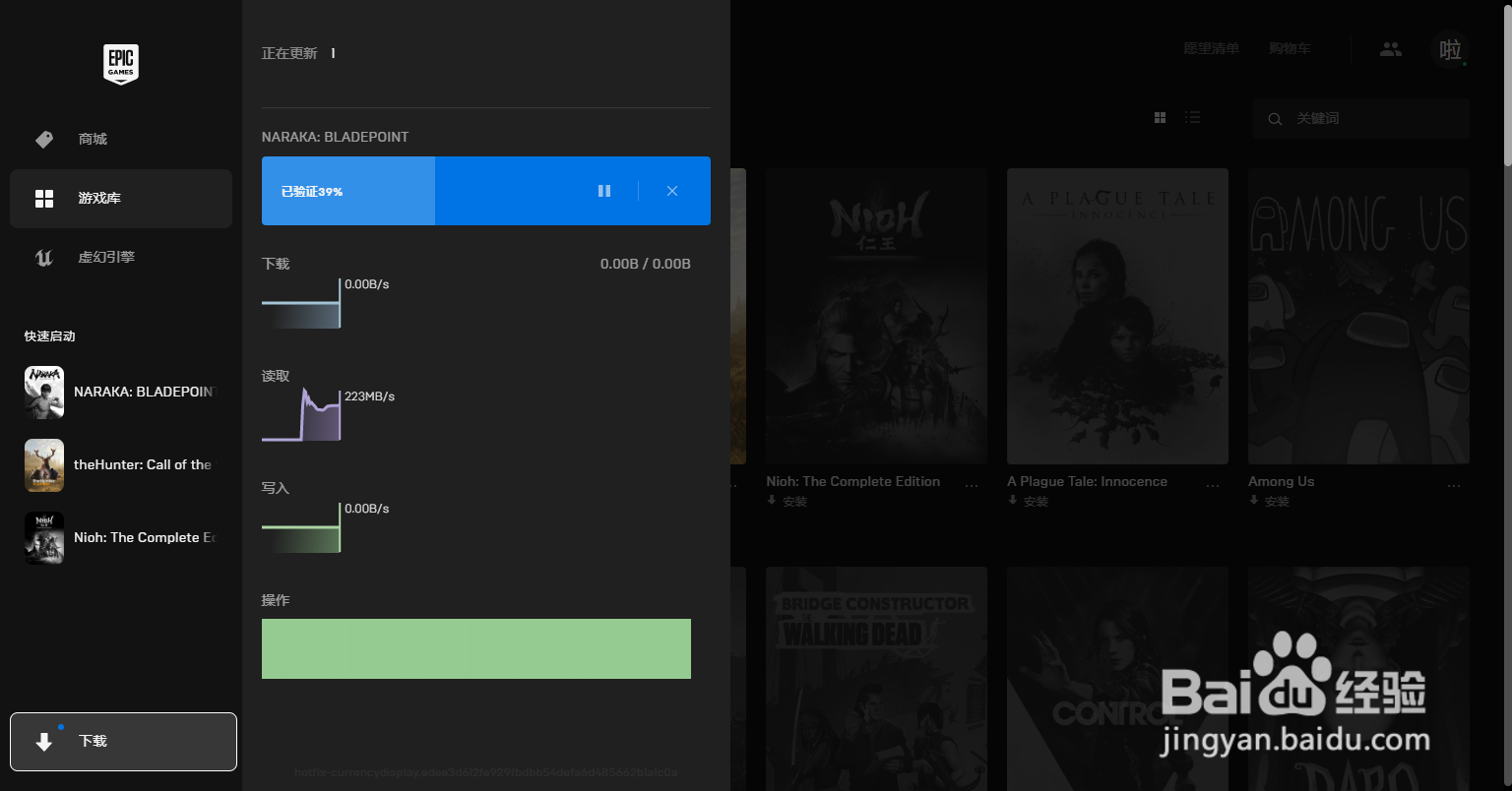Screen dimensions: 1512x791
Task: Click the 下载 speed graph
Action: [x=301, y=303]
